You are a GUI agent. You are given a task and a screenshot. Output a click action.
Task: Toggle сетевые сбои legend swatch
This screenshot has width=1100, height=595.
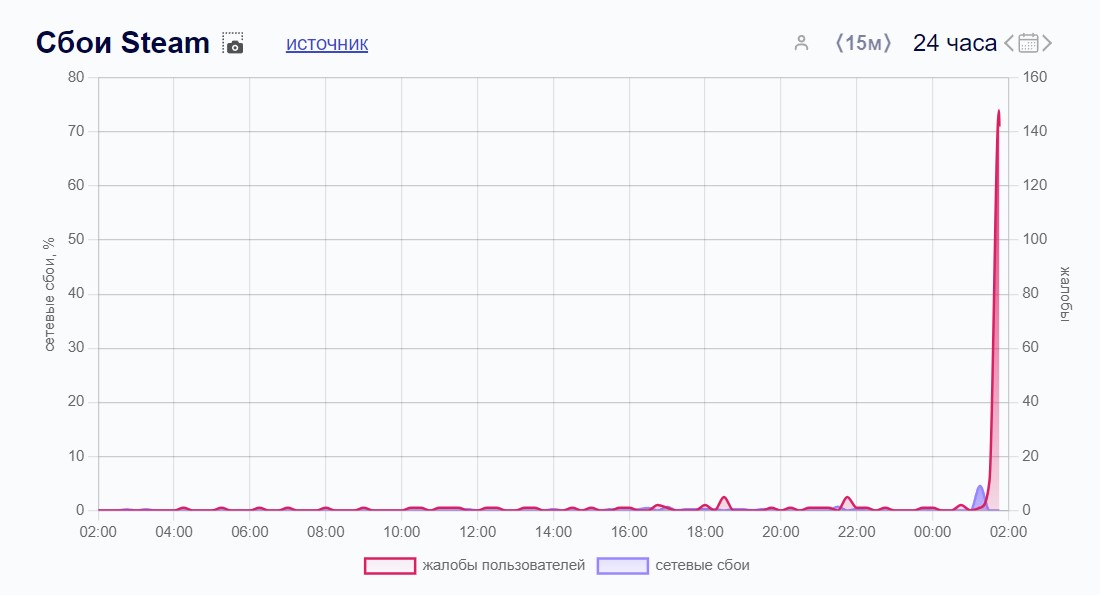[x=622, y=566]
